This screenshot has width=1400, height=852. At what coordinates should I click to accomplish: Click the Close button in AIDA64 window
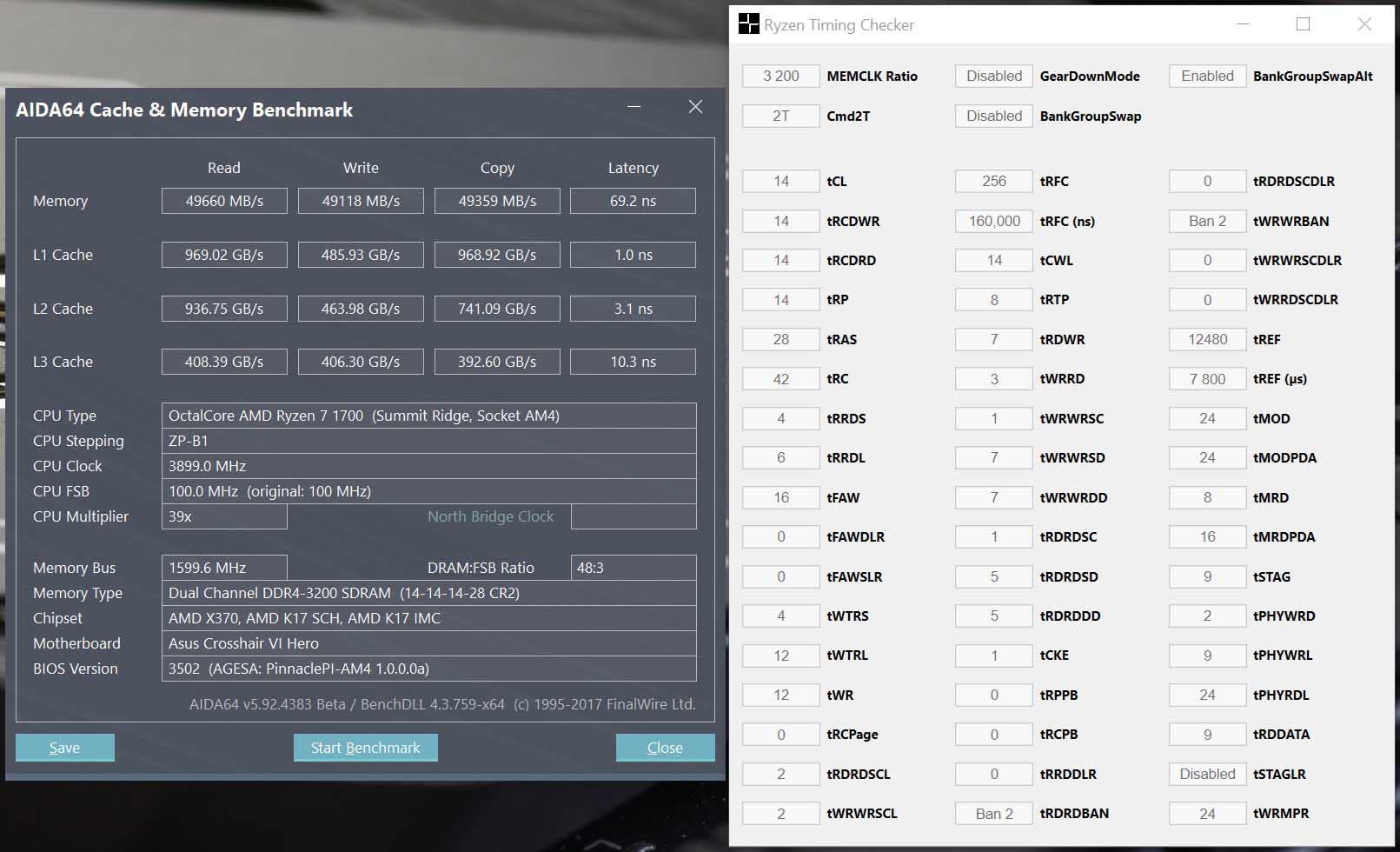click(666, 748)
